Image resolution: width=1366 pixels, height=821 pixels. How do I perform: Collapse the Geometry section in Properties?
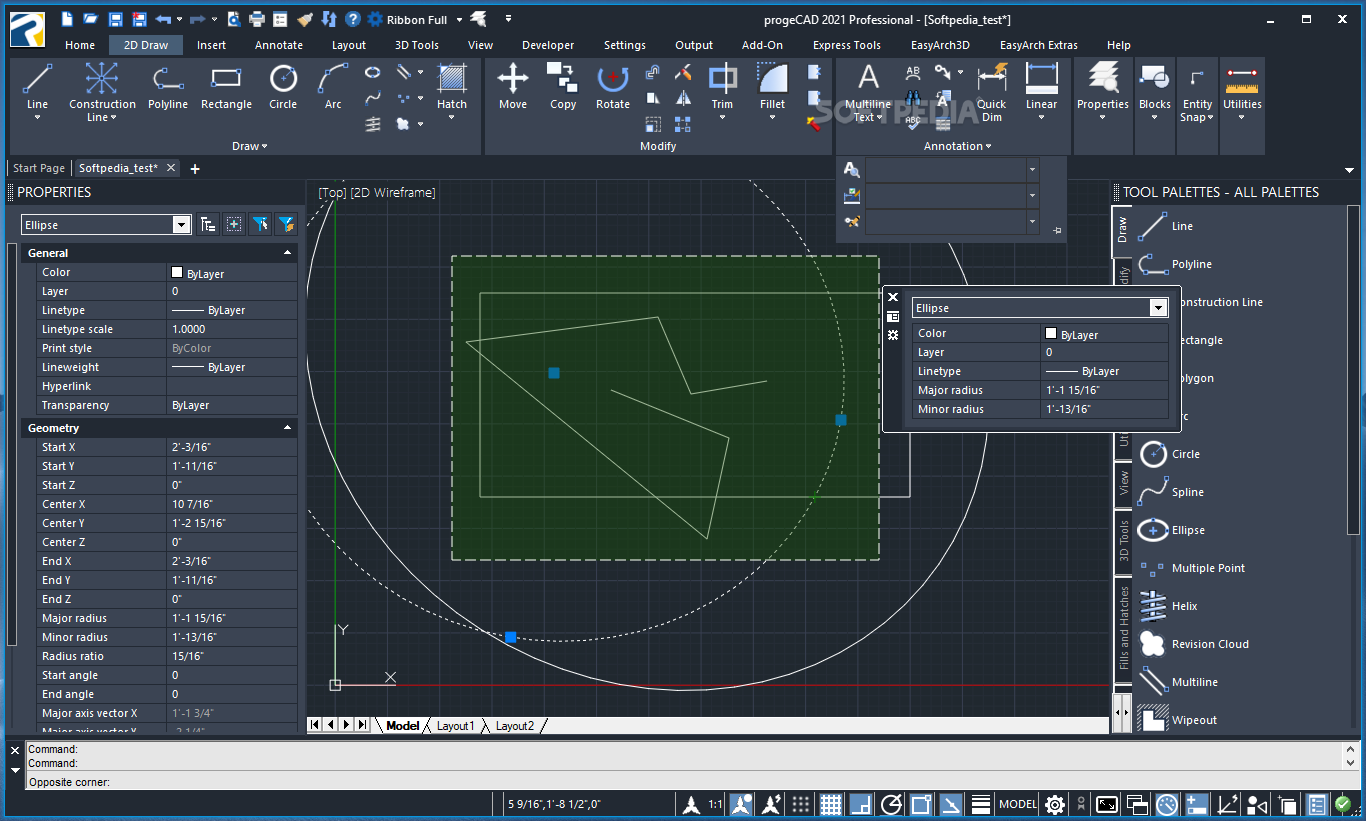coord(288,428)
